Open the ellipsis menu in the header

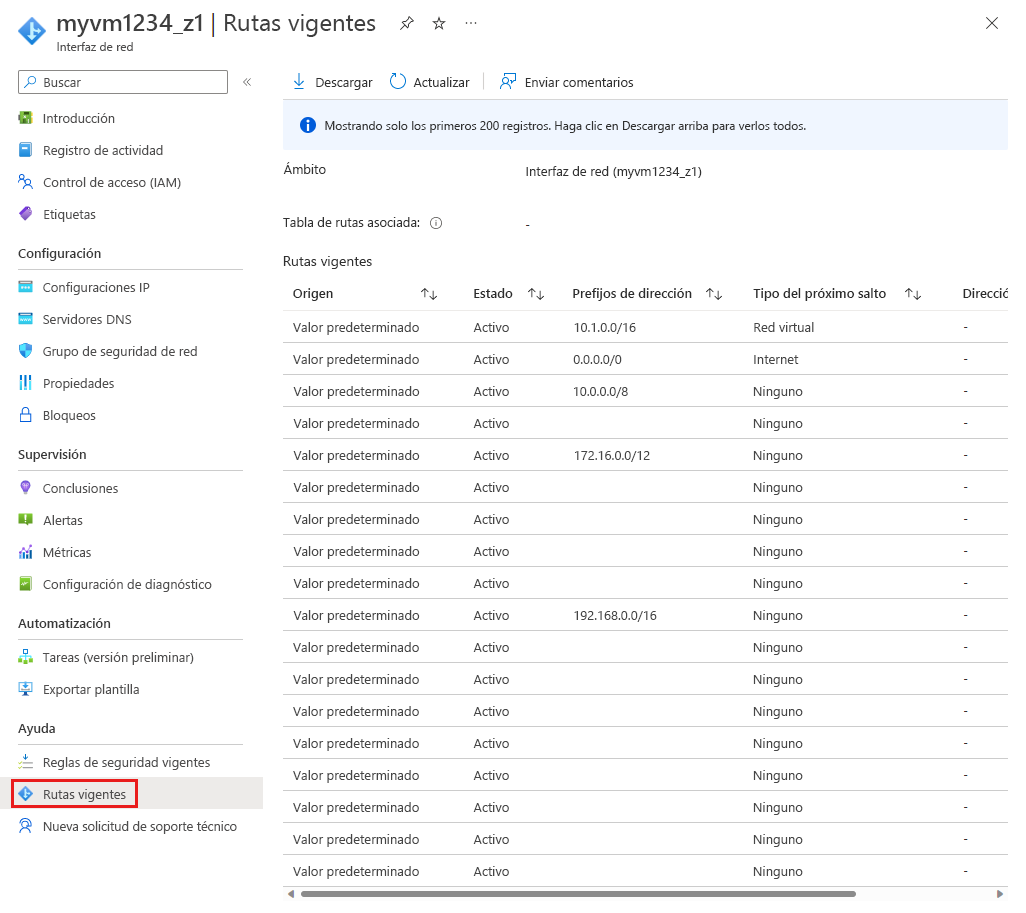470,23
